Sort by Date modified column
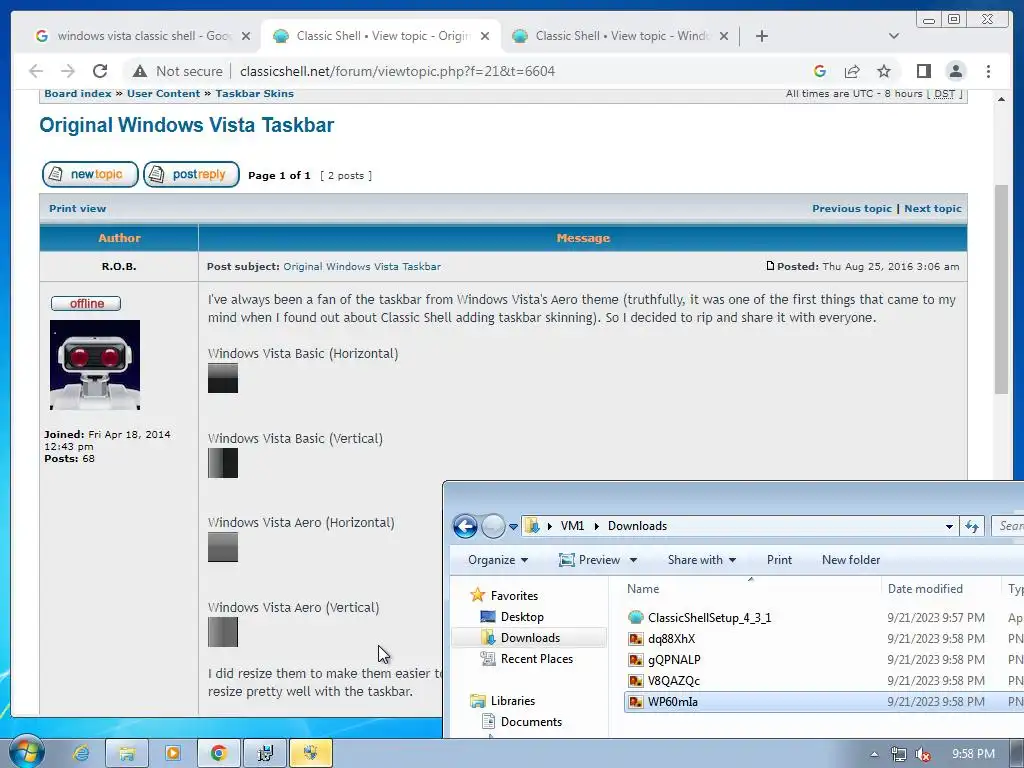This screenshot has width=1024, height=768. pyautogui.click(x=940, y=588)
